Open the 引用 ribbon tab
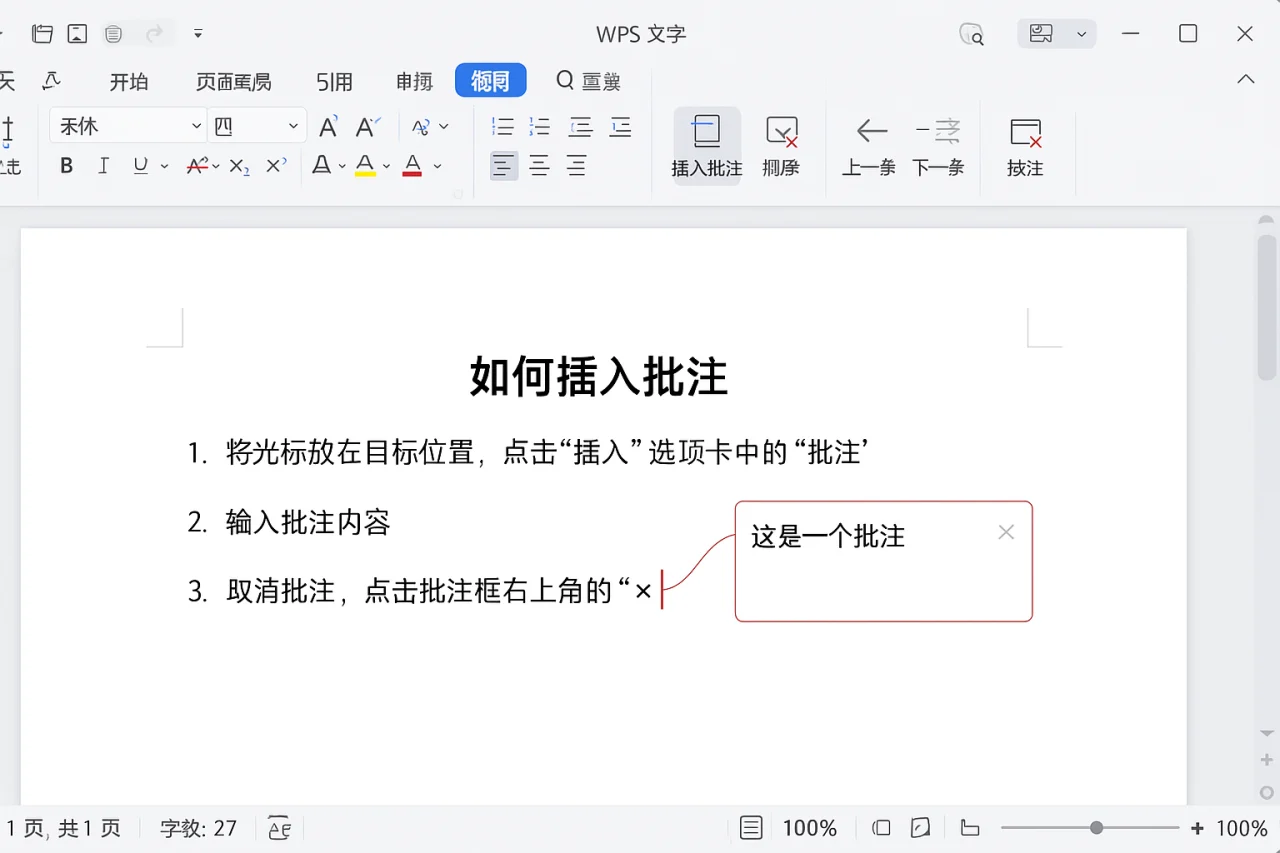Screen dimensions: 1280x853 click(x=334, y=82)
